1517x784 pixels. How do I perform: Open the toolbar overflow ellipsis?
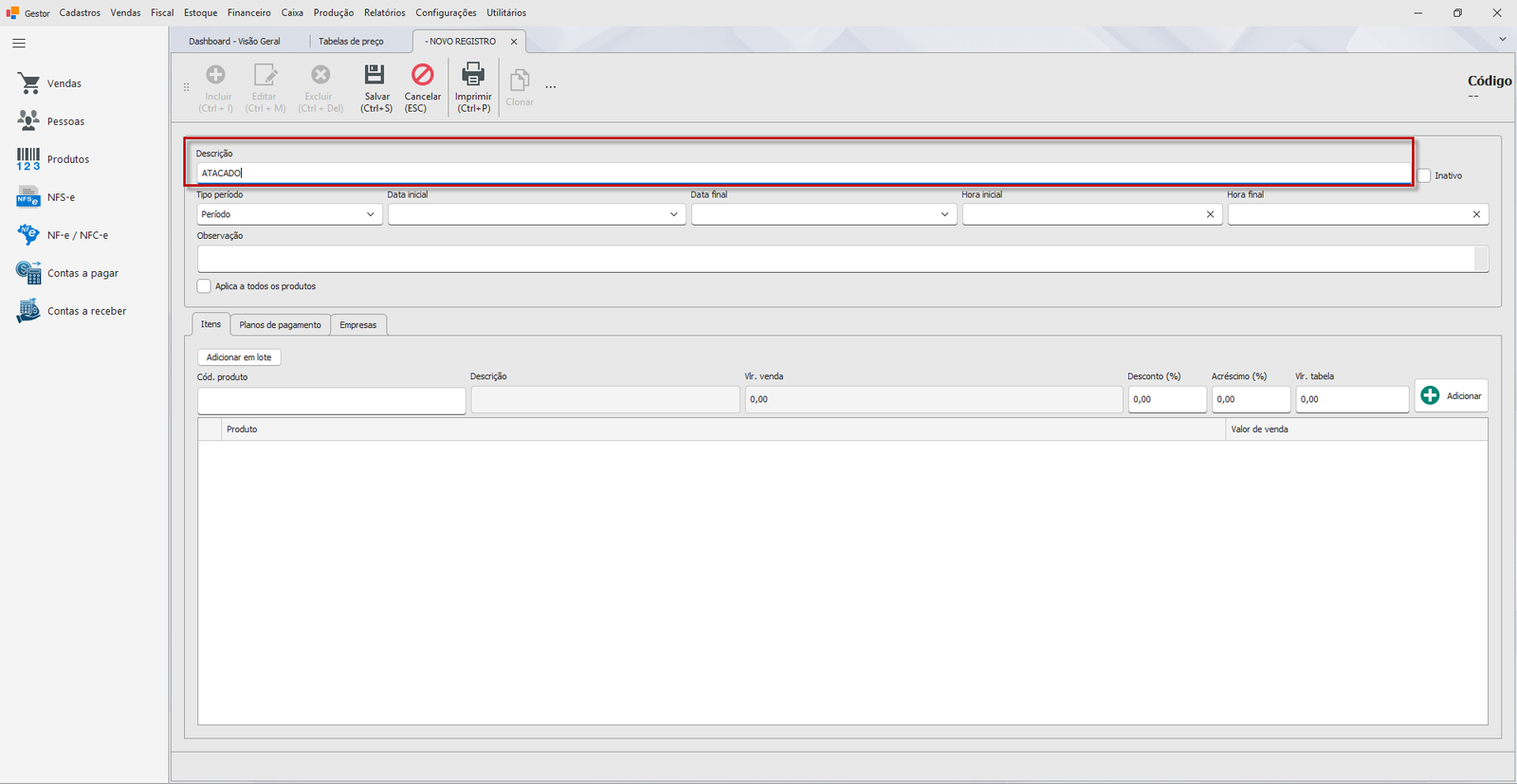point(550,87)
